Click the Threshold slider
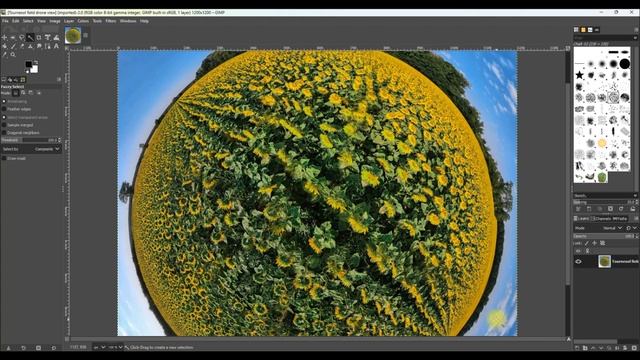640x360 pixels. [29, 140]
